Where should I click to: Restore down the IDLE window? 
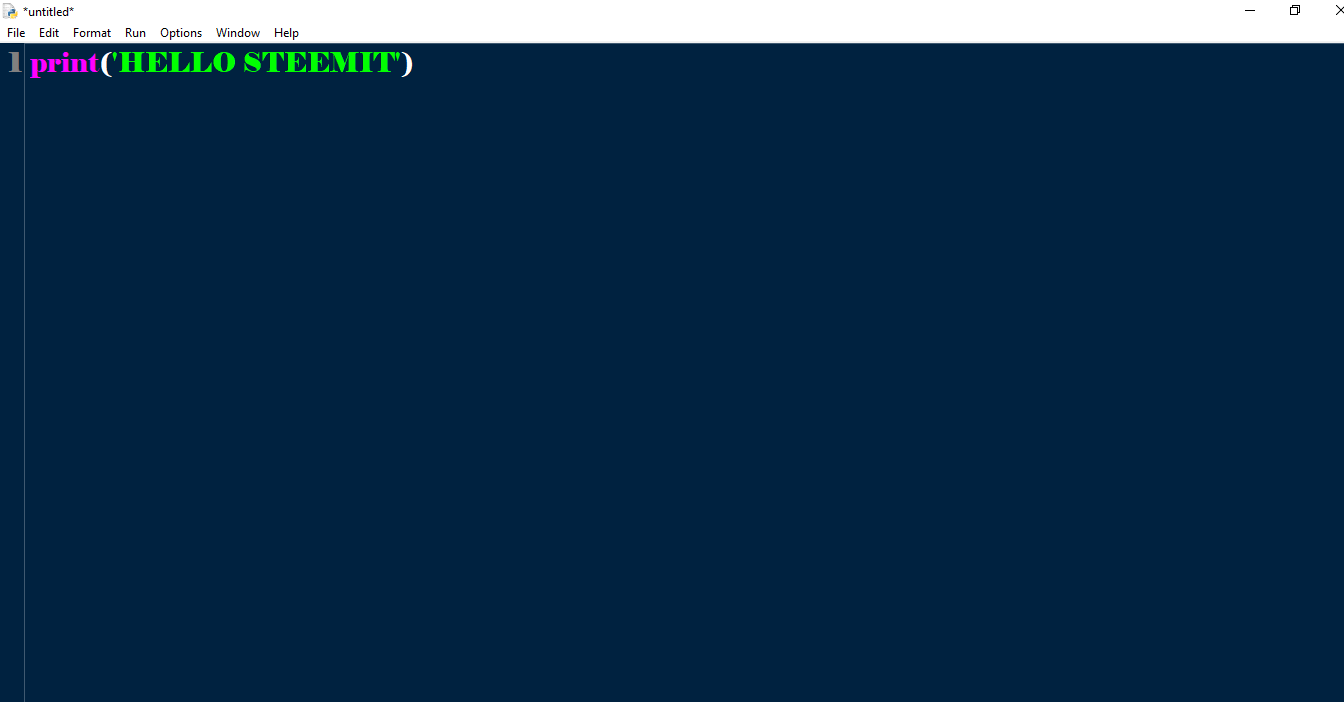[1295, 10]
